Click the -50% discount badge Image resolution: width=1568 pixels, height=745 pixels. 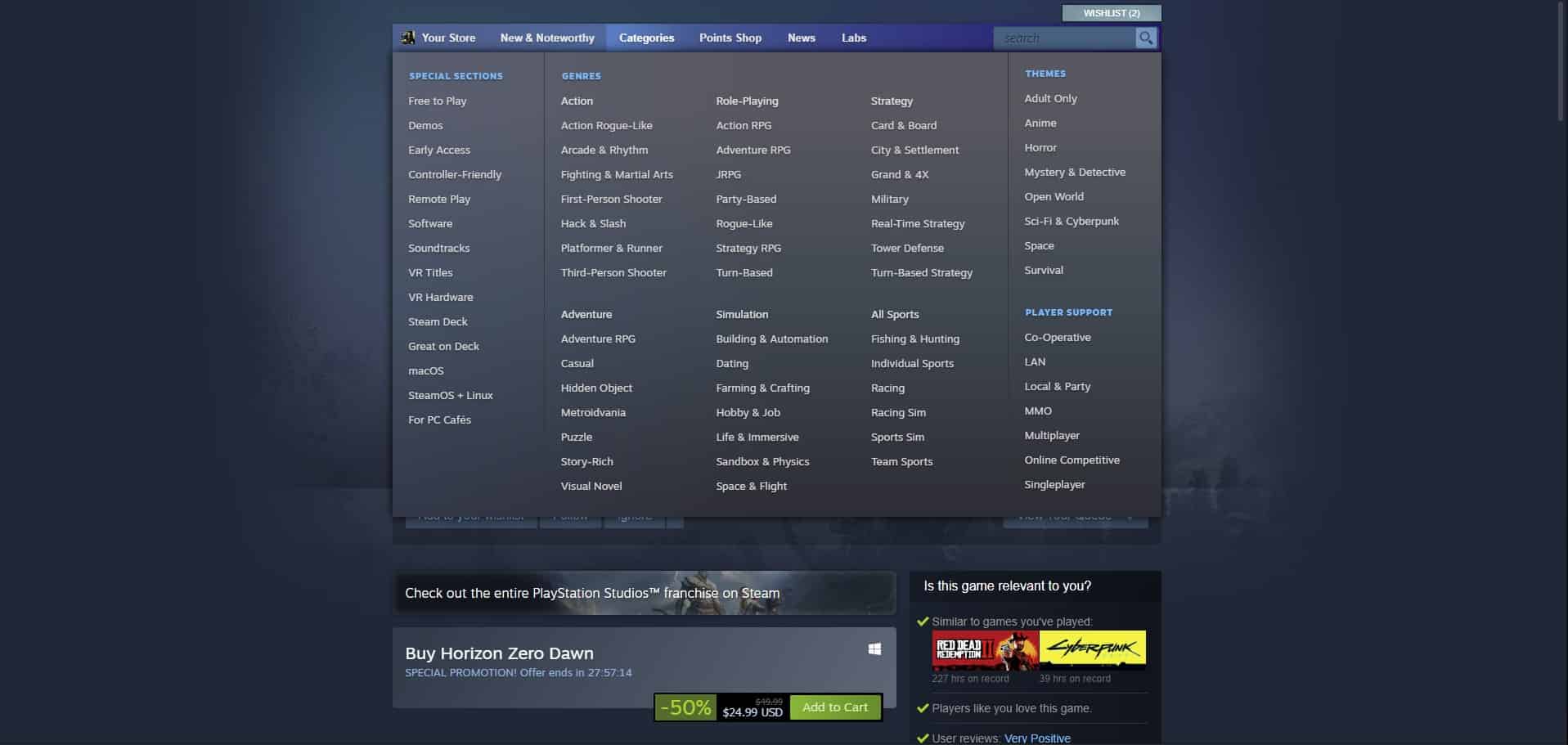(685, 707)
